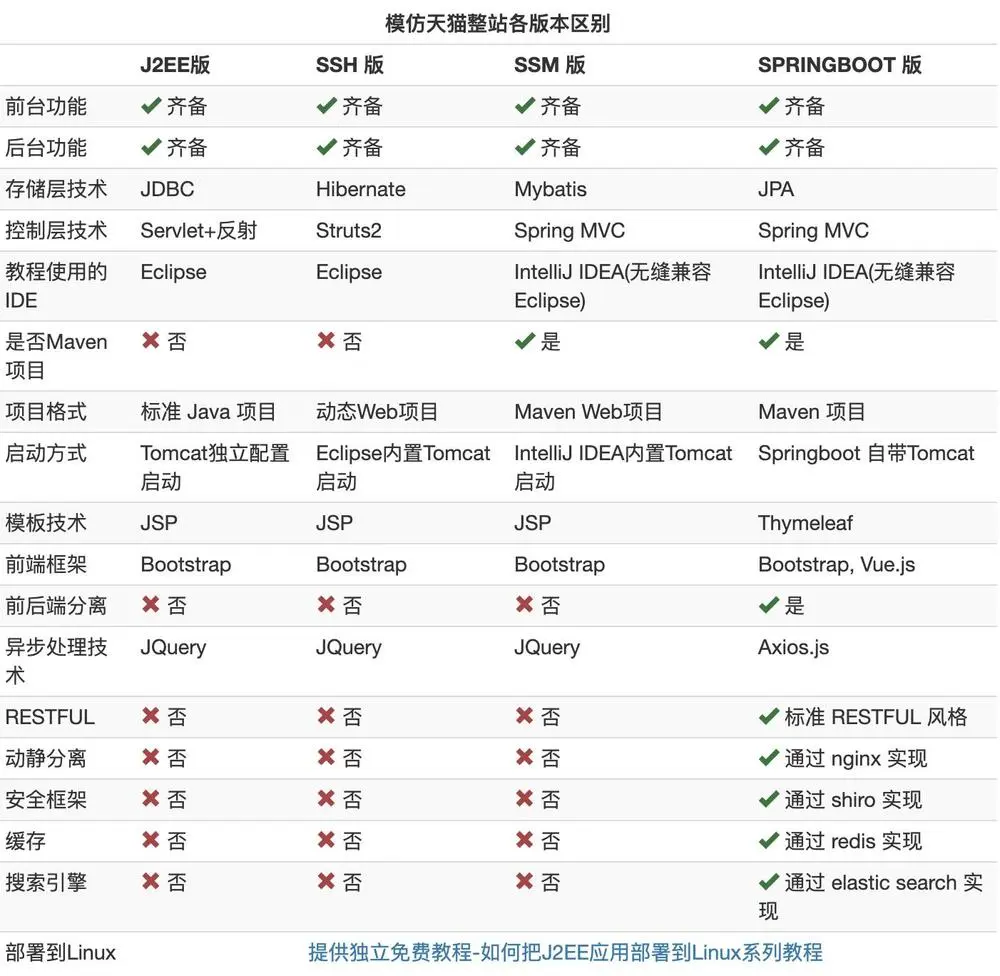Click Bootstrap in the J2EE column
1000x976 pixels.
click(186, 565)
